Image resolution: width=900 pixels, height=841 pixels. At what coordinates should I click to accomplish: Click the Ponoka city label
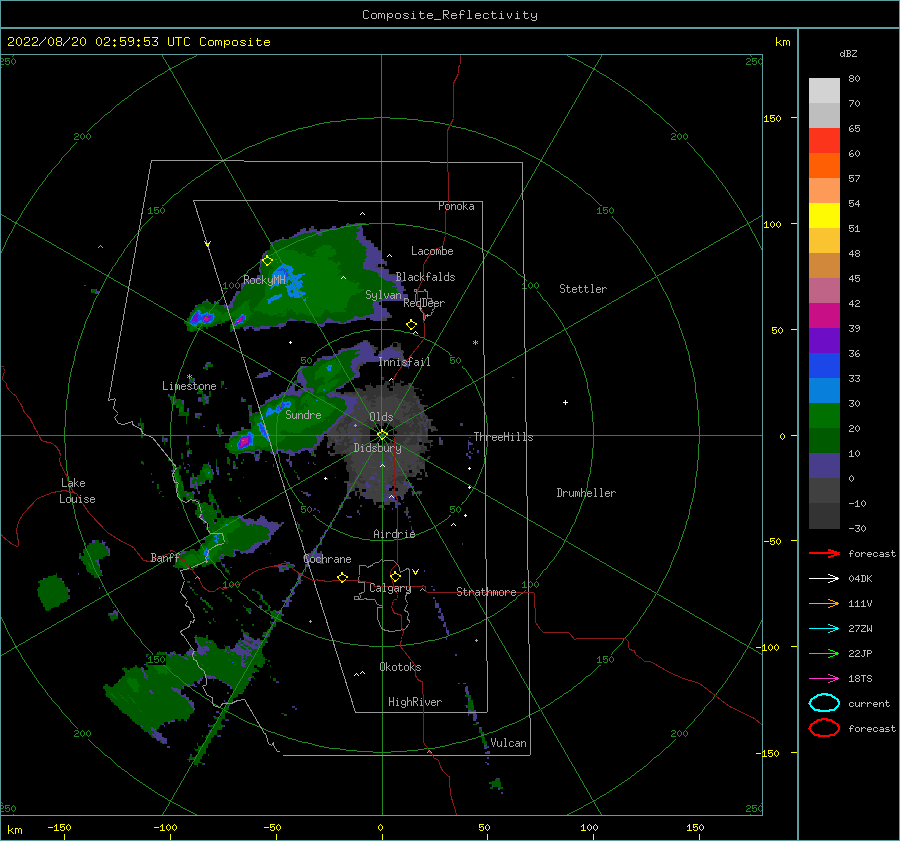click(456, 206)
